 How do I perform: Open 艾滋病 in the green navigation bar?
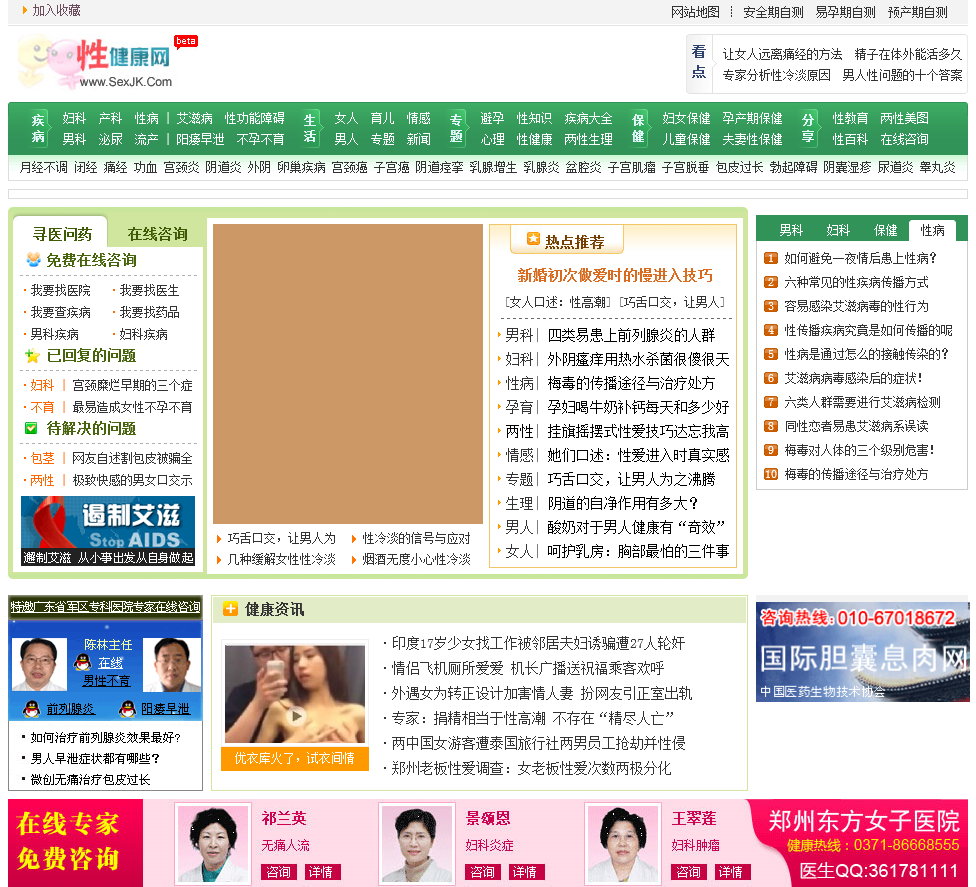pyautogui.click(x=194, y=118)
